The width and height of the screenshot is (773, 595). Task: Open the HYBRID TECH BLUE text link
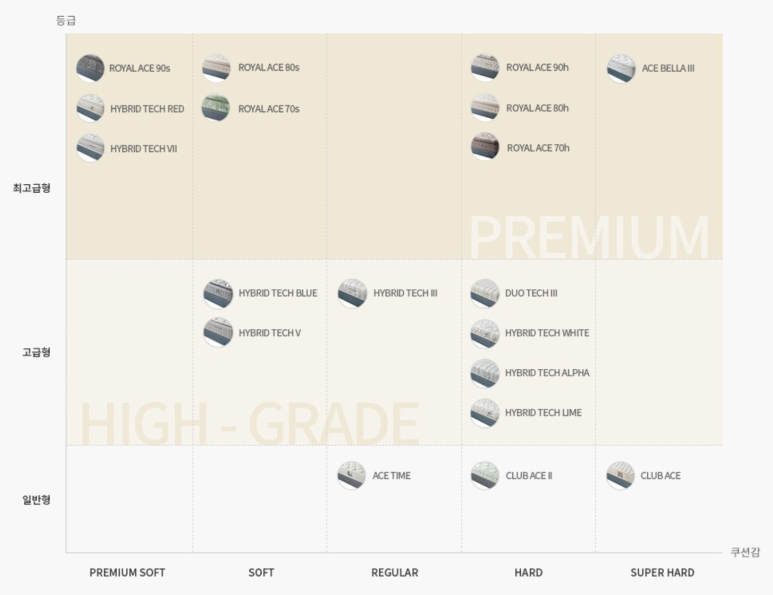278,293
